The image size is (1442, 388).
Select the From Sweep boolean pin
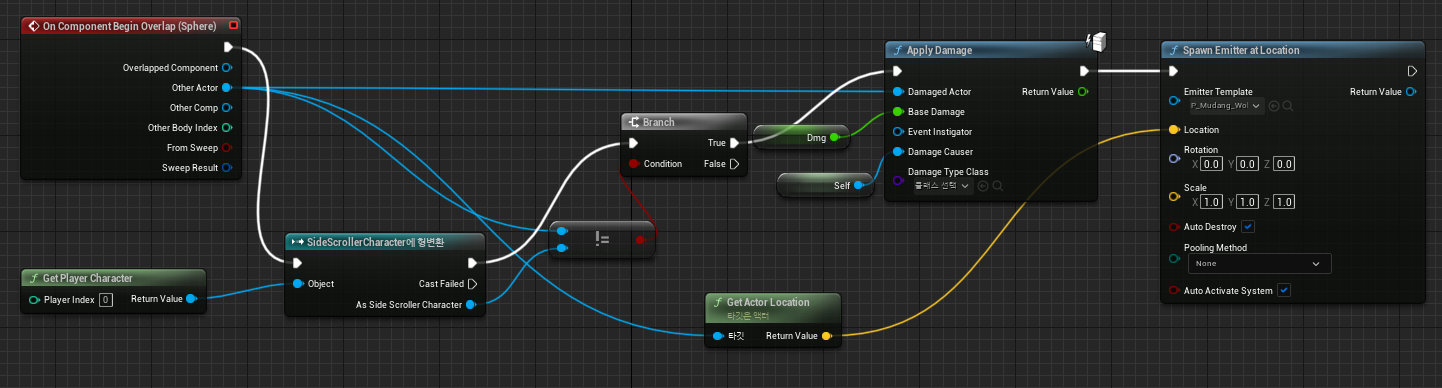point(227,148)
